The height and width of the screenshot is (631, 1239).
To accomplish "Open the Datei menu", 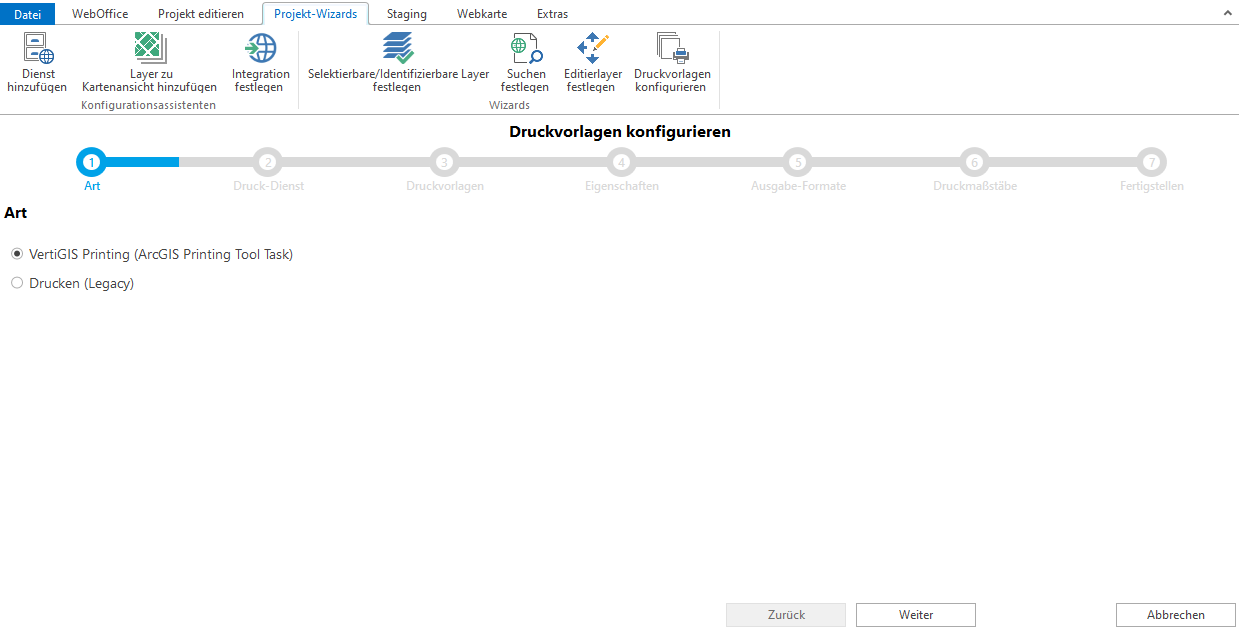I will tap(27, 14).
